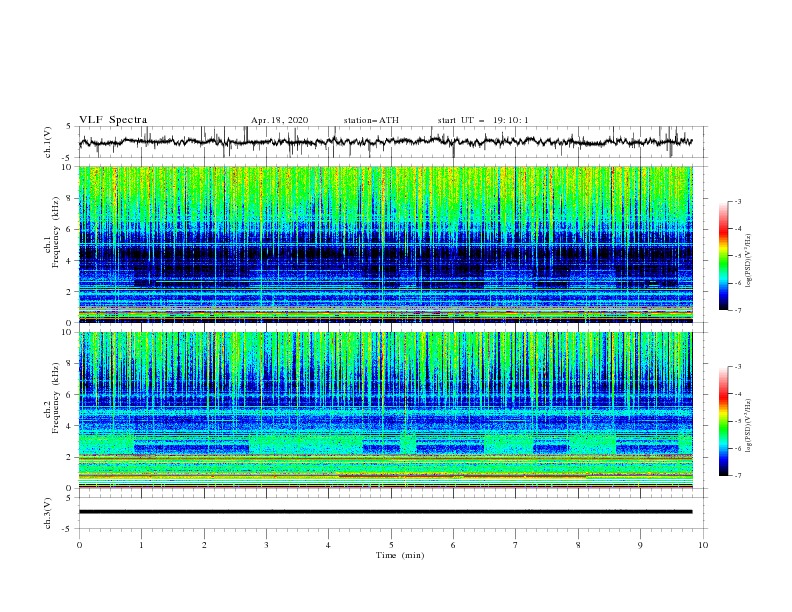Click the time axis tick label '5'
792x612 pixels.
pos(391,545)
